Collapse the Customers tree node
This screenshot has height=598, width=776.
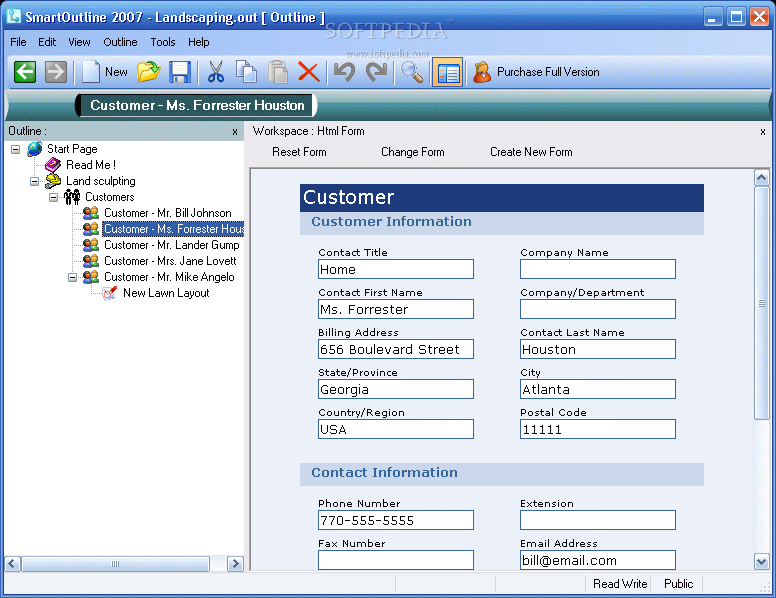point(53,197)
